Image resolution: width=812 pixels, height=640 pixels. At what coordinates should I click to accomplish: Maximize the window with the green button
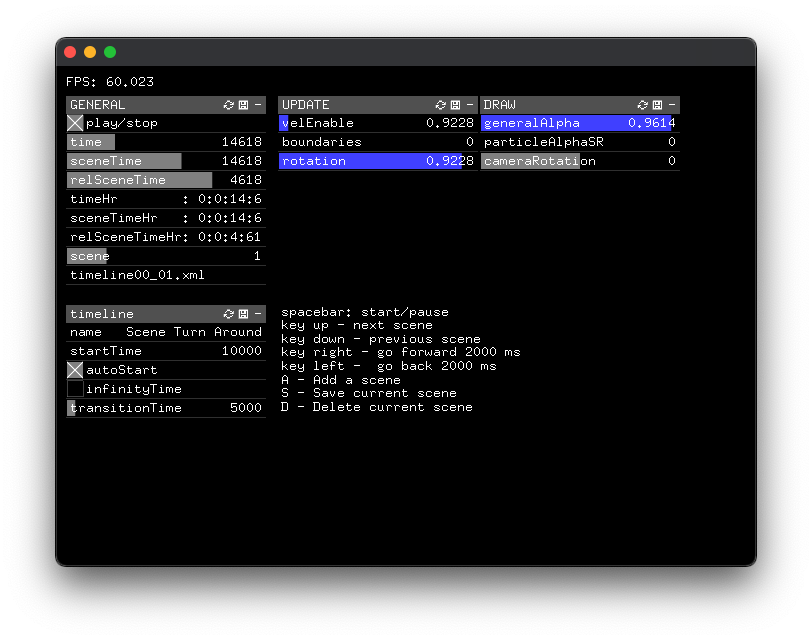click(110, 52)
